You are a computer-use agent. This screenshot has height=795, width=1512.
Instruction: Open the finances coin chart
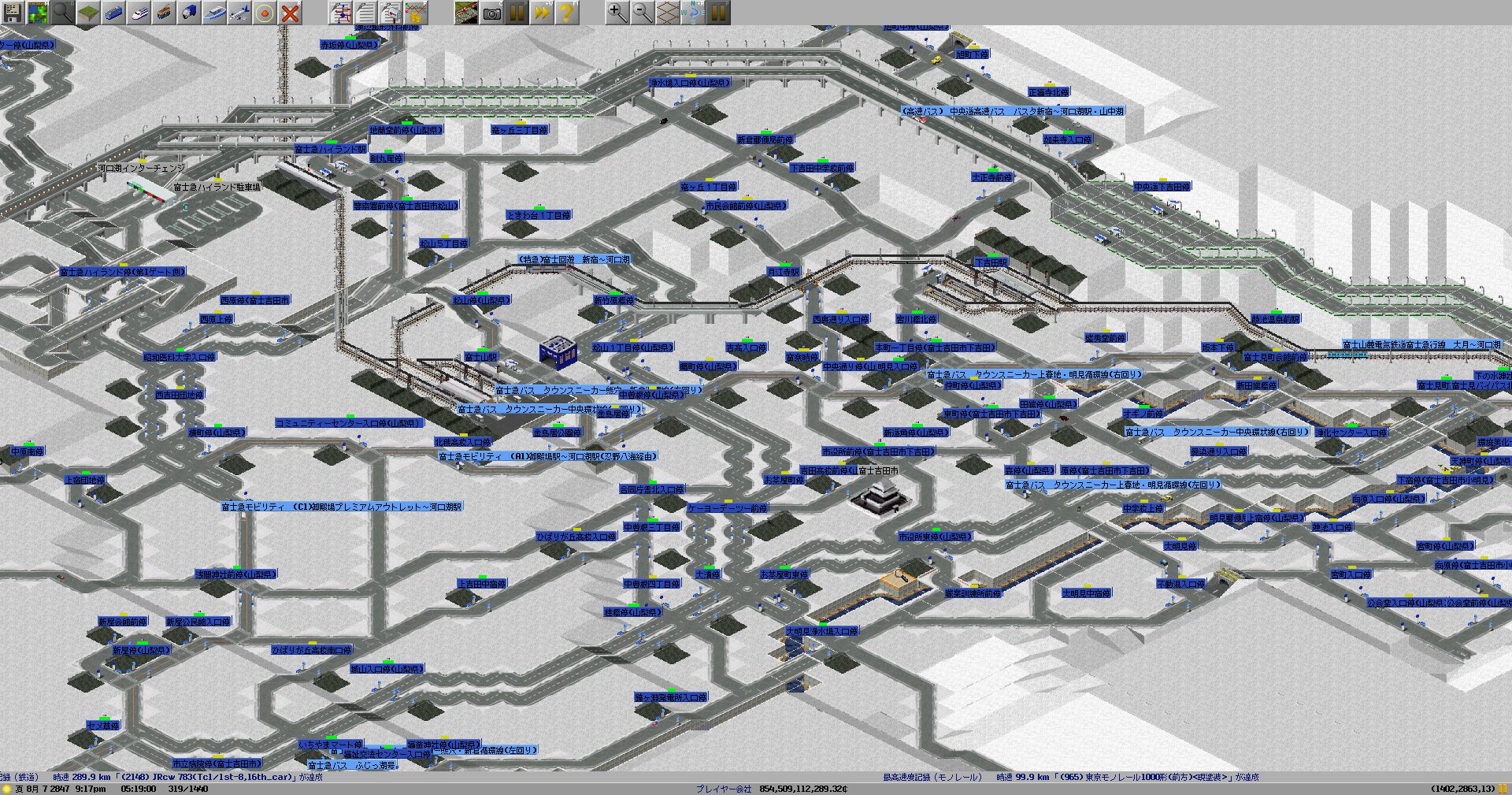tap(417, 13)
